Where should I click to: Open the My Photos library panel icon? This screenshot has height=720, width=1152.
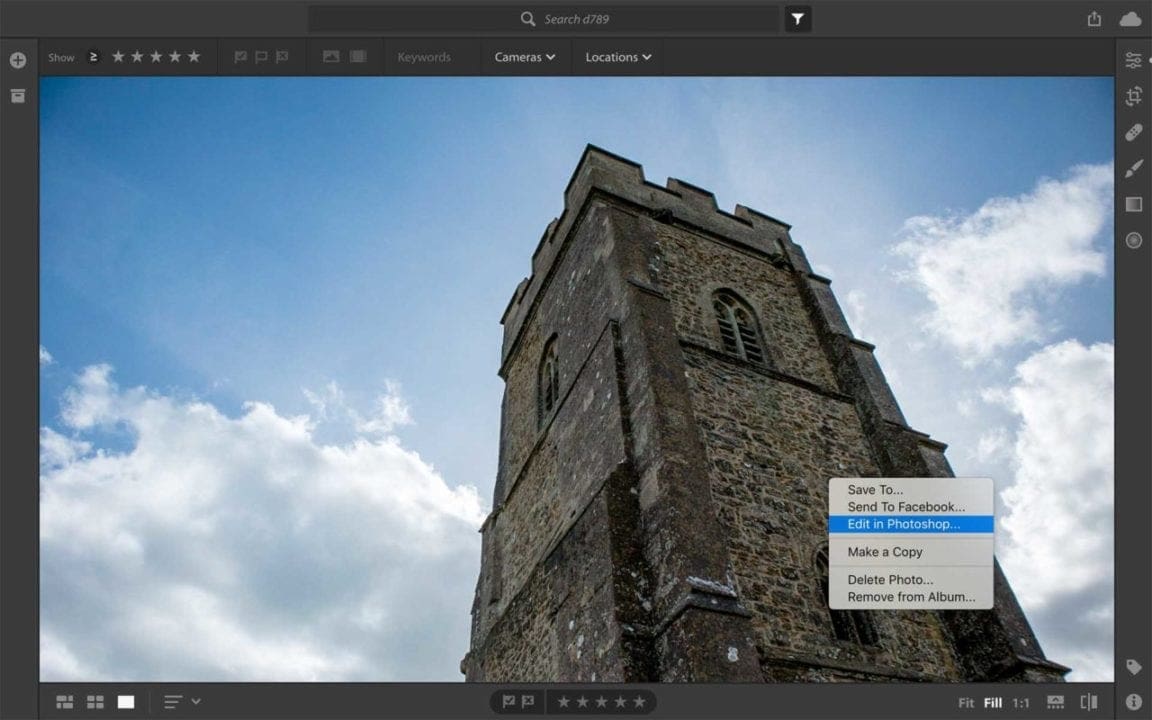pos(18,96)
